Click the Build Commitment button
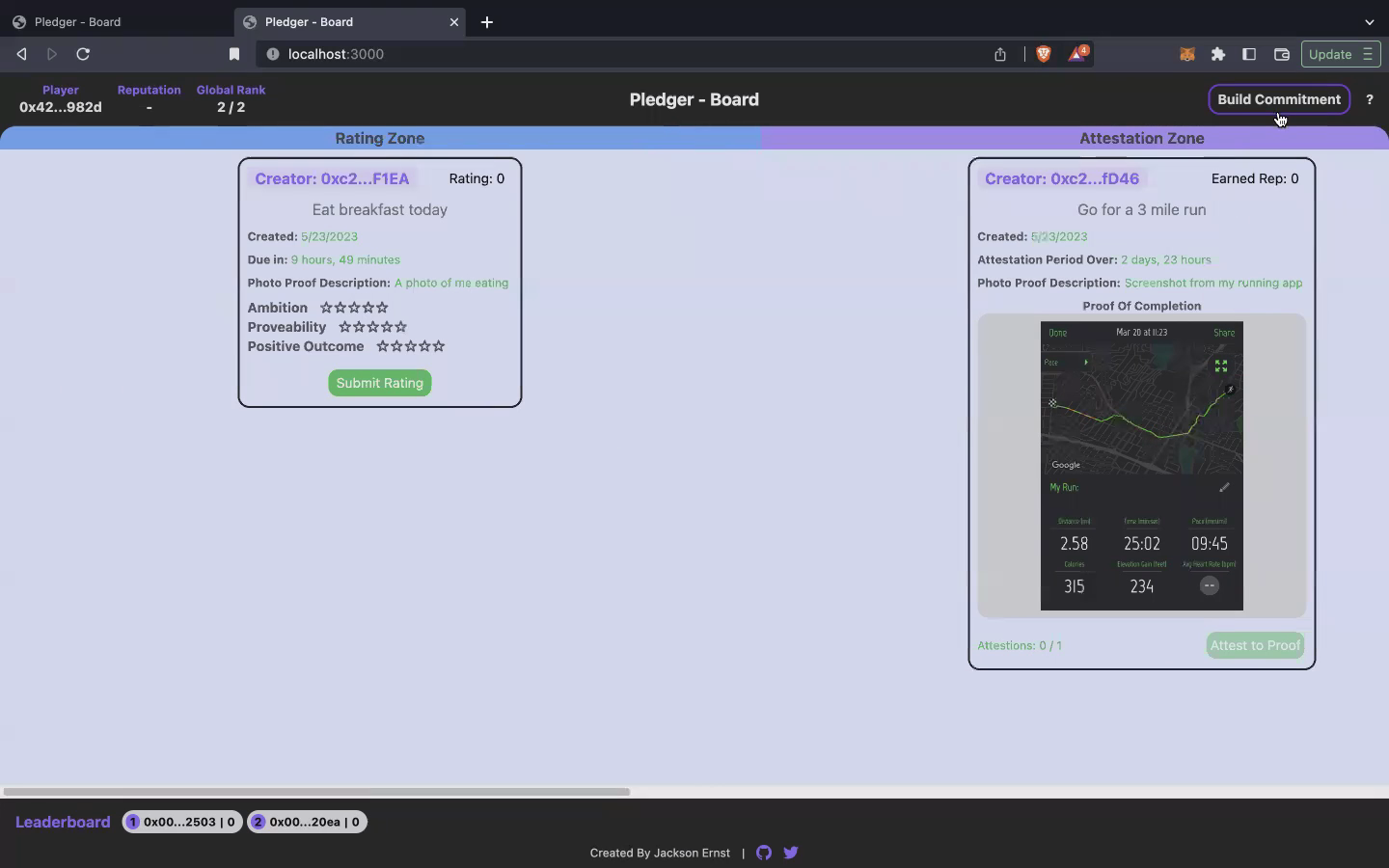The height and width of the screenshot is (868, 1389). tap(1279, 99)
